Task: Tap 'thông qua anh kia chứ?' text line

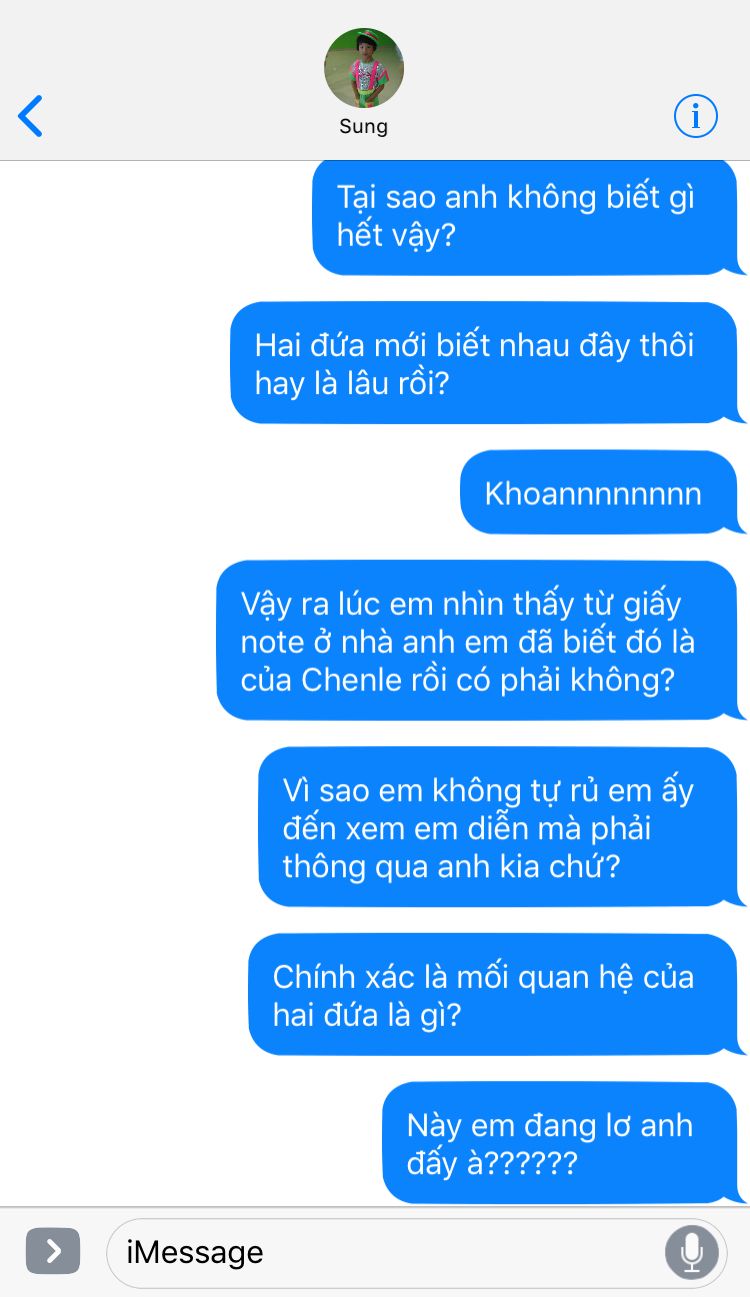Action: (451, 866)
